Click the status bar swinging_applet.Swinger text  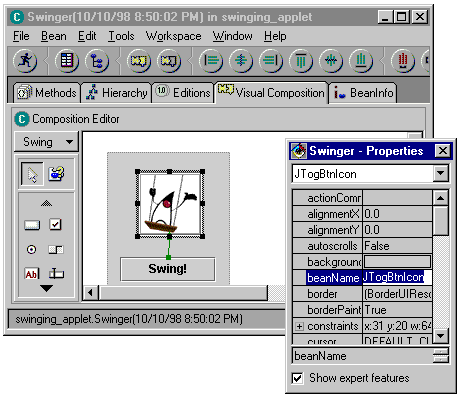tap(129, 319)
